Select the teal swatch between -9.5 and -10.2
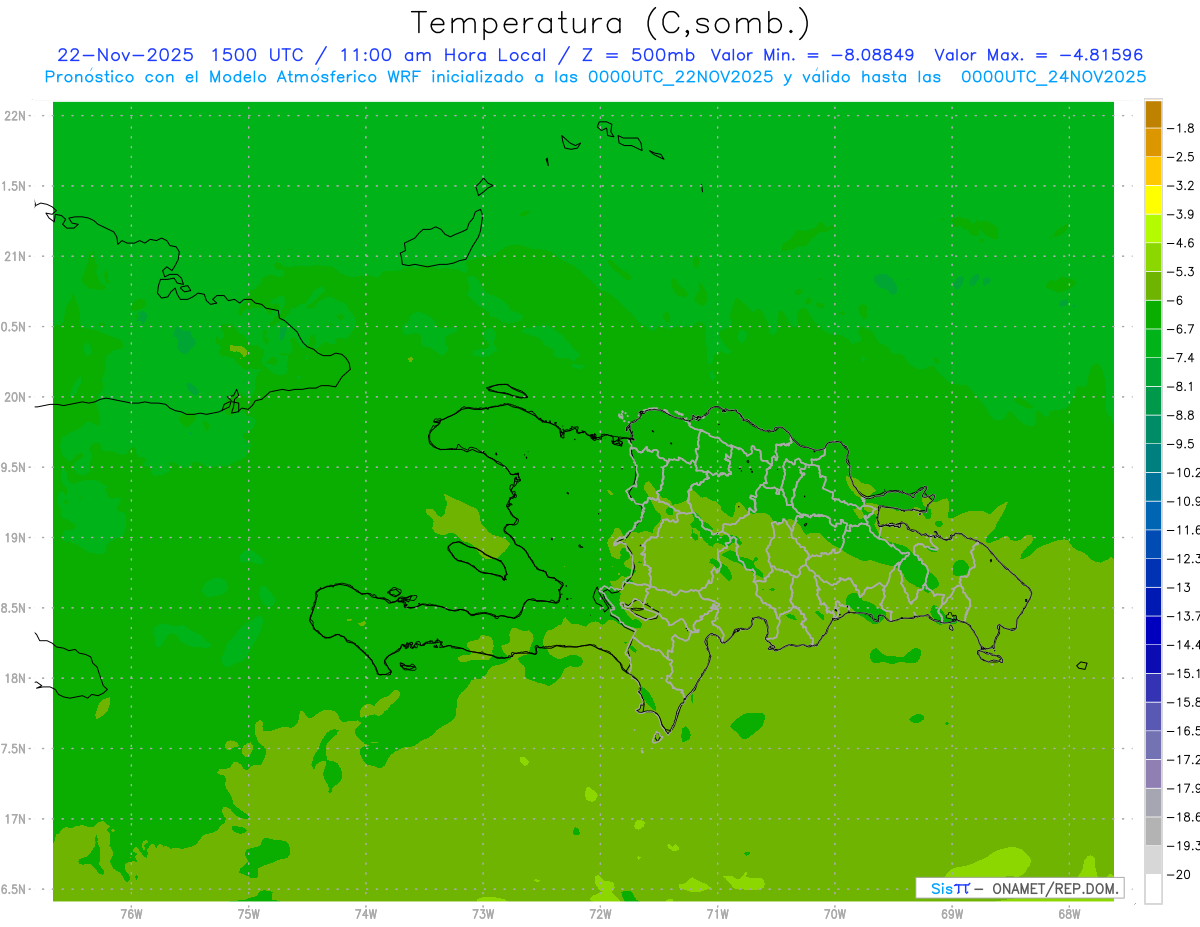This screenshot has width=1200, height=927. click(1153, 458)
